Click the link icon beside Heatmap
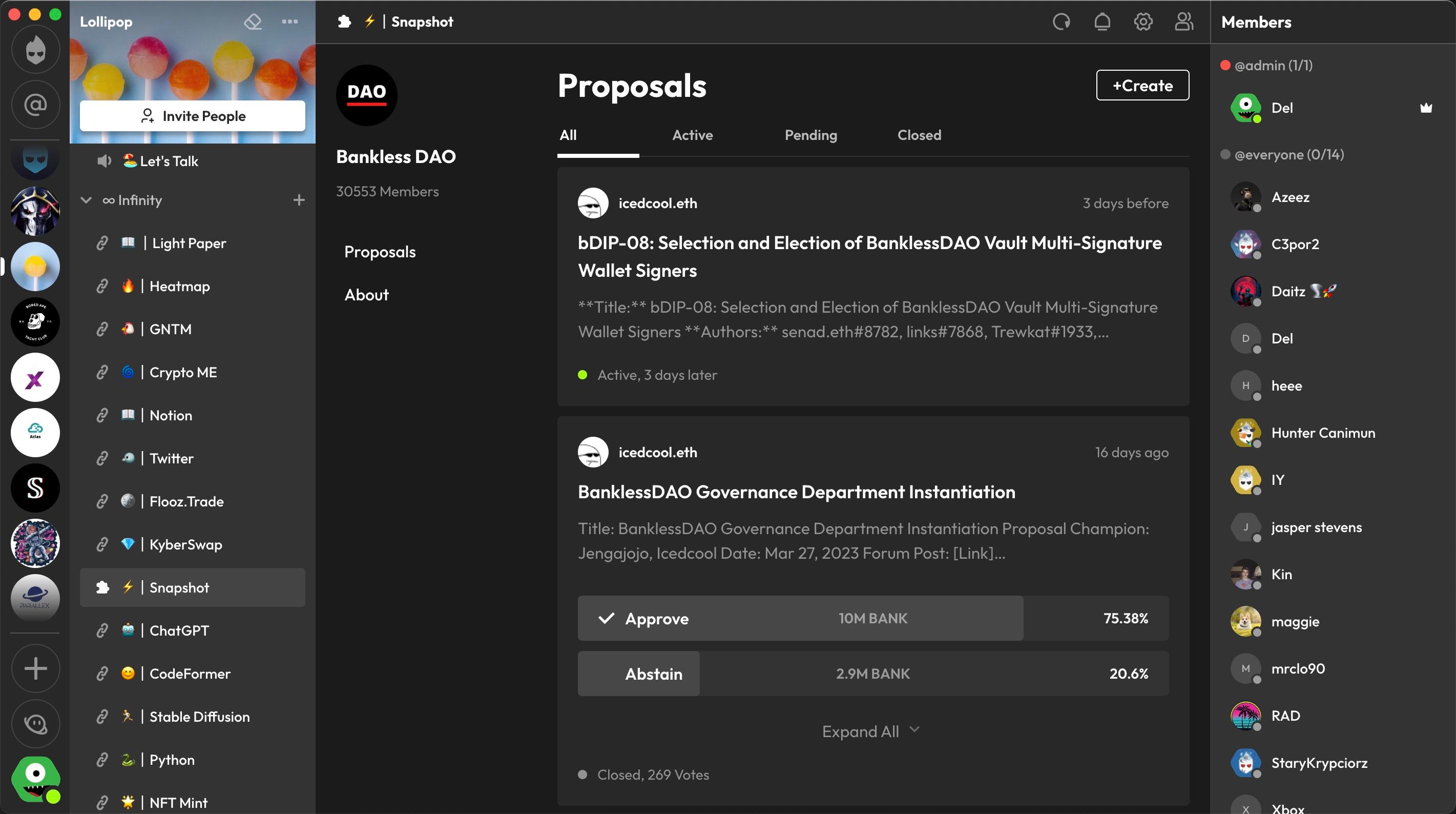The width and height of the screenshot is (1456, 814). point(102,286)
